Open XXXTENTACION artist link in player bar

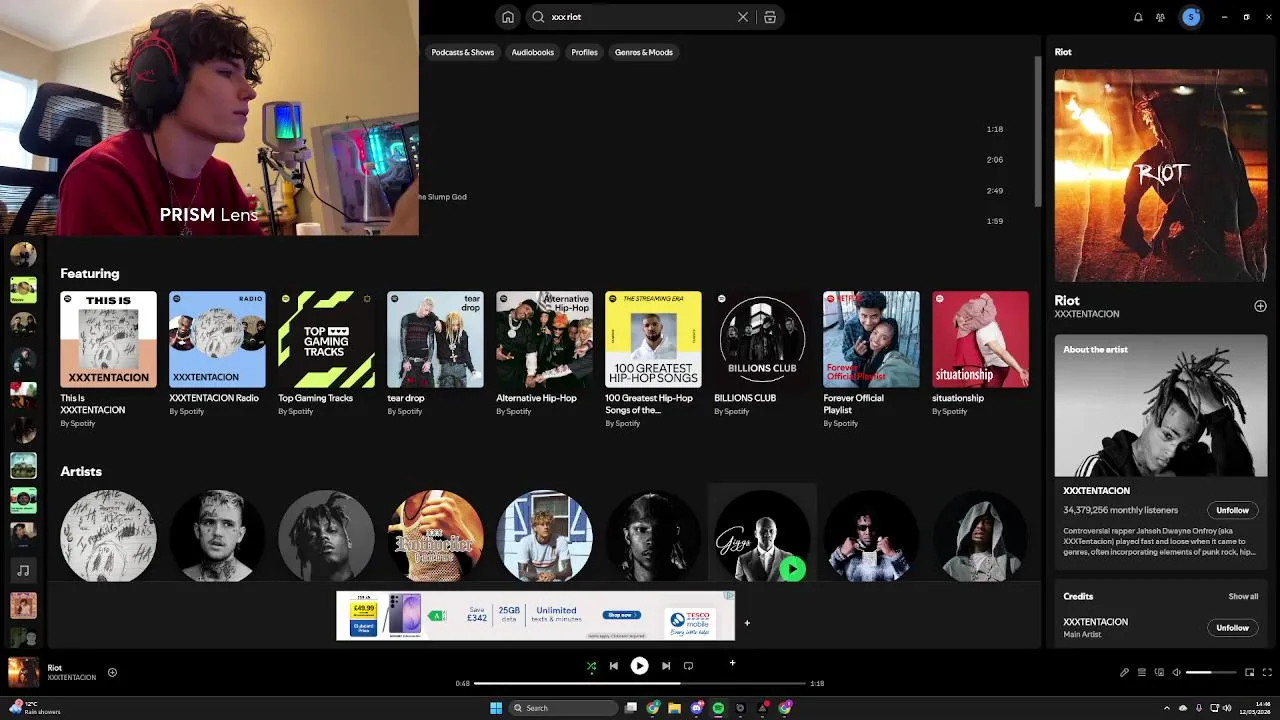72,678
